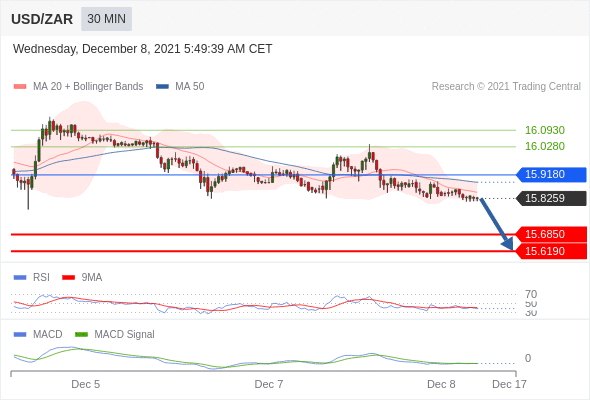Click the RSI legend label

pos(41,277)
